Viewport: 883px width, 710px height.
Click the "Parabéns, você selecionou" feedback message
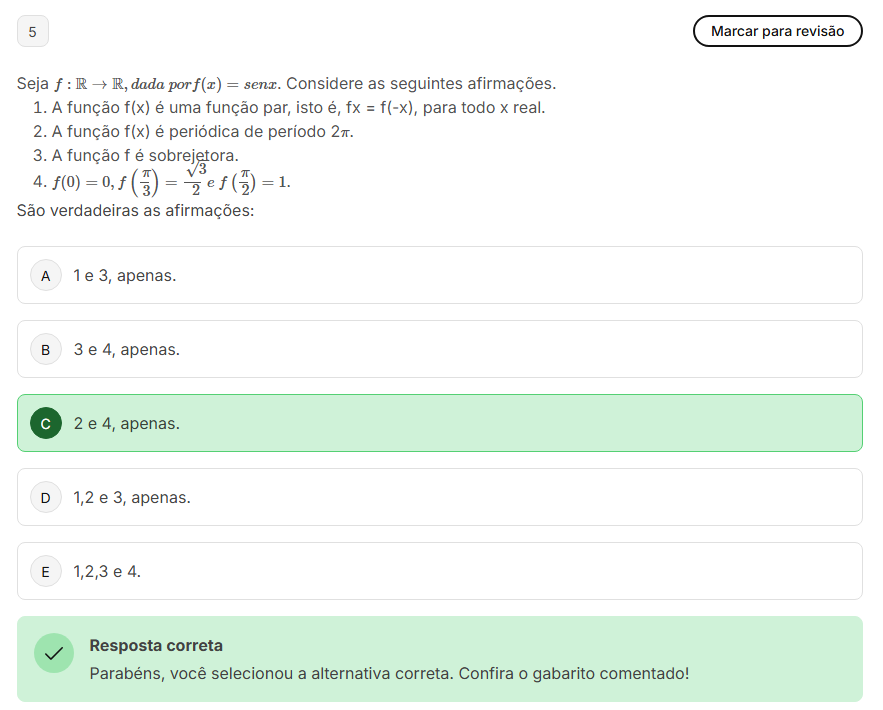click(389, 673)
